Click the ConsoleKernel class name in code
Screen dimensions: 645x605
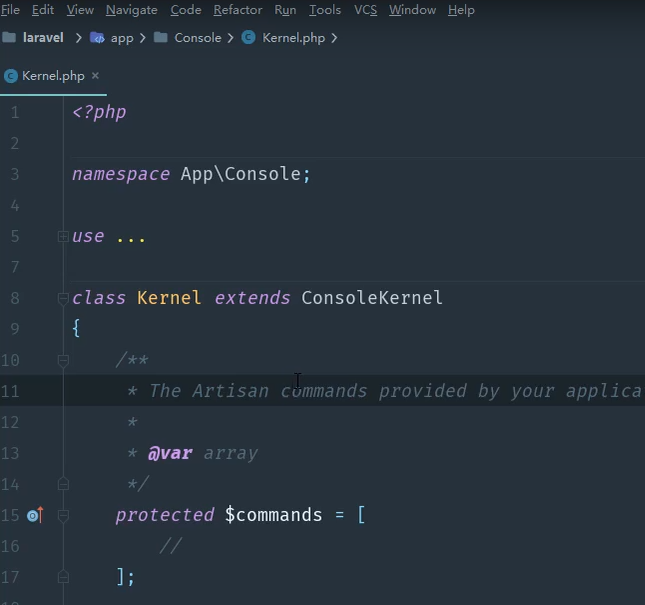372,298
